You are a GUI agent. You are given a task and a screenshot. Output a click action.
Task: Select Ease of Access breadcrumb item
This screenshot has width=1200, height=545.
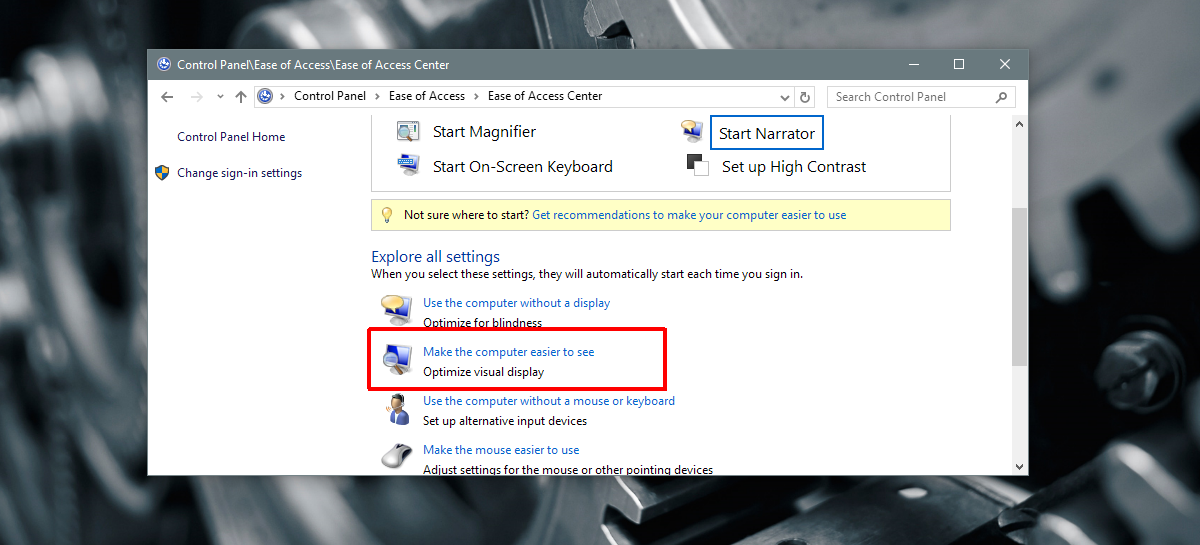pyautogui.click(x=427, y=96)
